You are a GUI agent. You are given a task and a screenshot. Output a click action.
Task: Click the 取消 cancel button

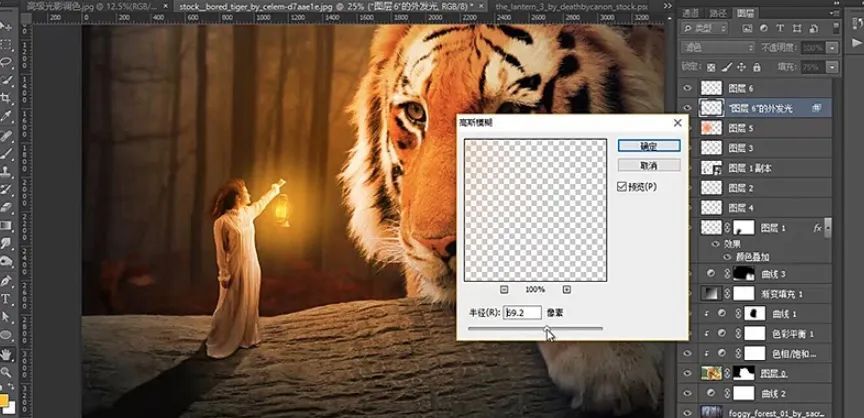point(649,165)
